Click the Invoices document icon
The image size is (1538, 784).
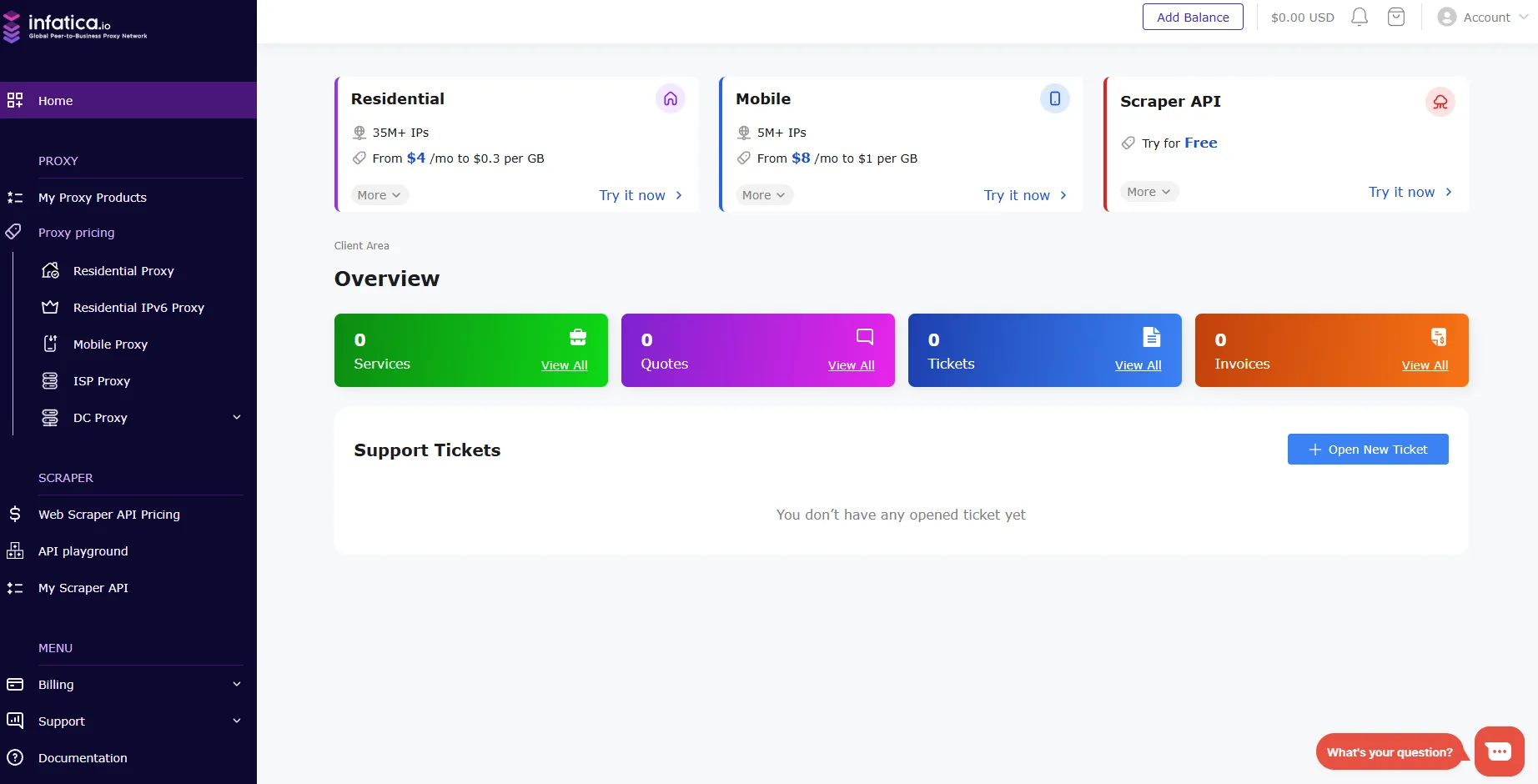[1439, 337]
